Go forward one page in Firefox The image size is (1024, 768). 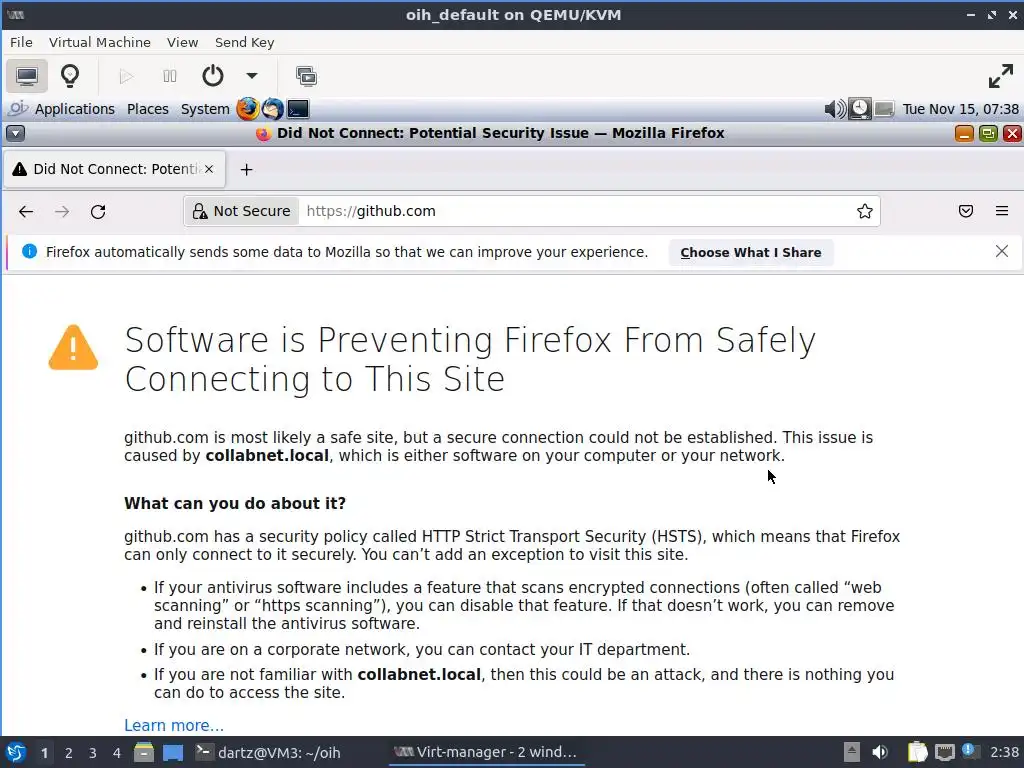(62, 212)
